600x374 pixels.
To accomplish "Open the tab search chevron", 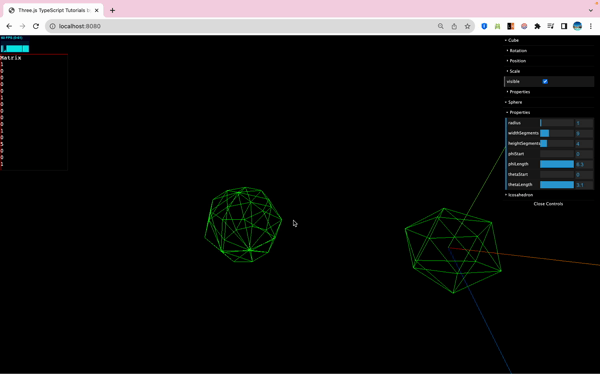I will click(x=591, y=10).
